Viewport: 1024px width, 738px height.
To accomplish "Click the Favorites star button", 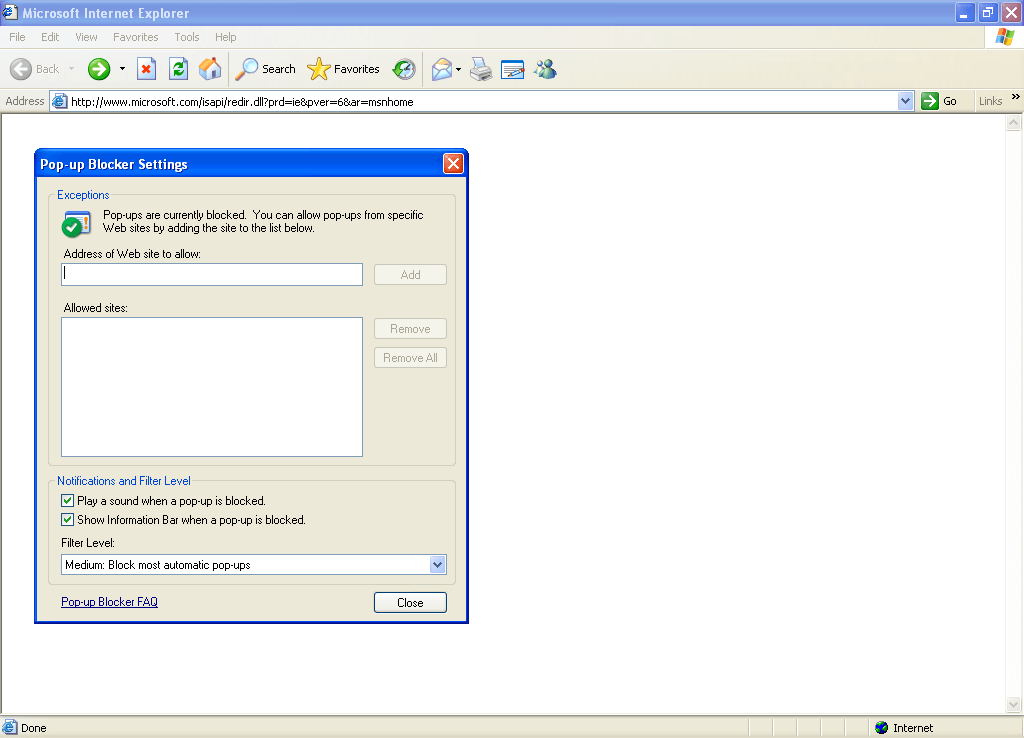I will tap(344, 69).
